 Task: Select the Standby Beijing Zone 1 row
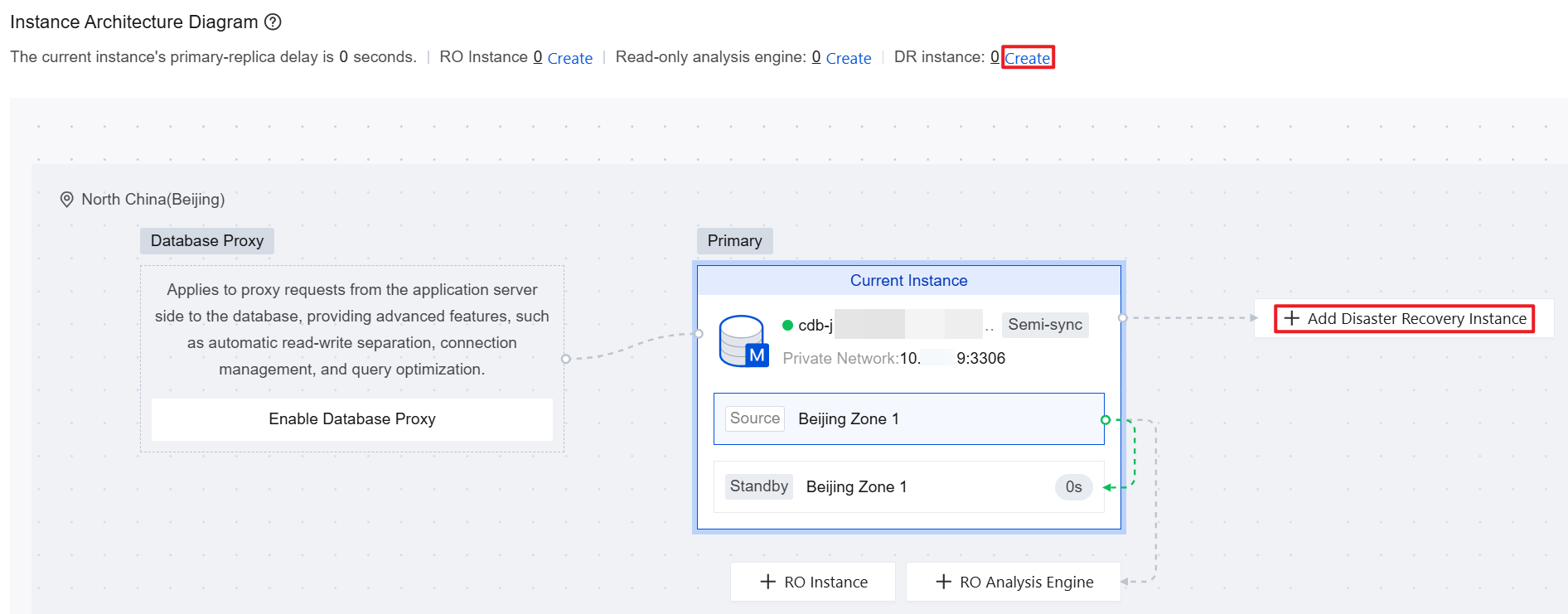click(x=908, y=486)
